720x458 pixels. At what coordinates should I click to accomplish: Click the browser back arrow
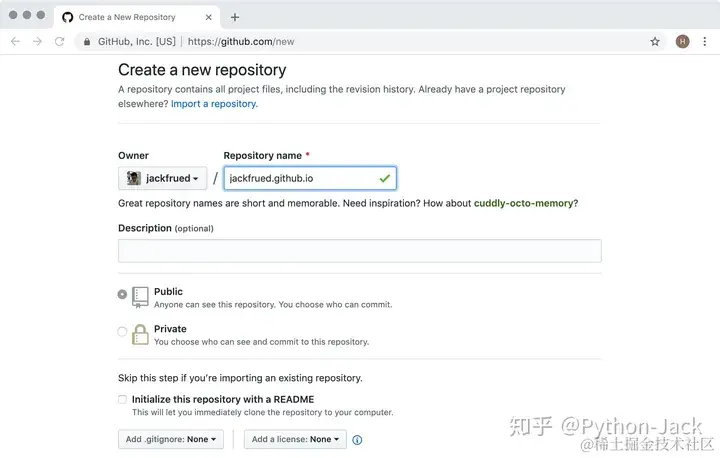[x=15, y=41]
